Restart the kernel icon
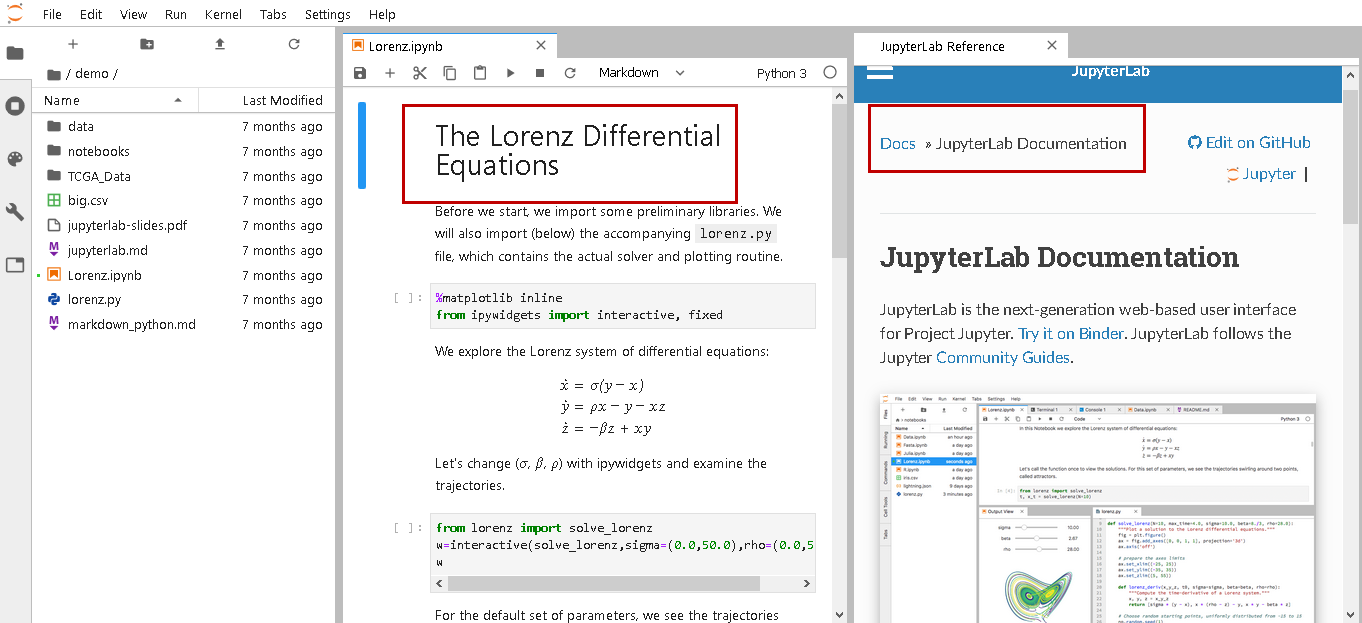The width and height of the screenshot is (1362, 623). pyautogui.click(x=570, y=73)
